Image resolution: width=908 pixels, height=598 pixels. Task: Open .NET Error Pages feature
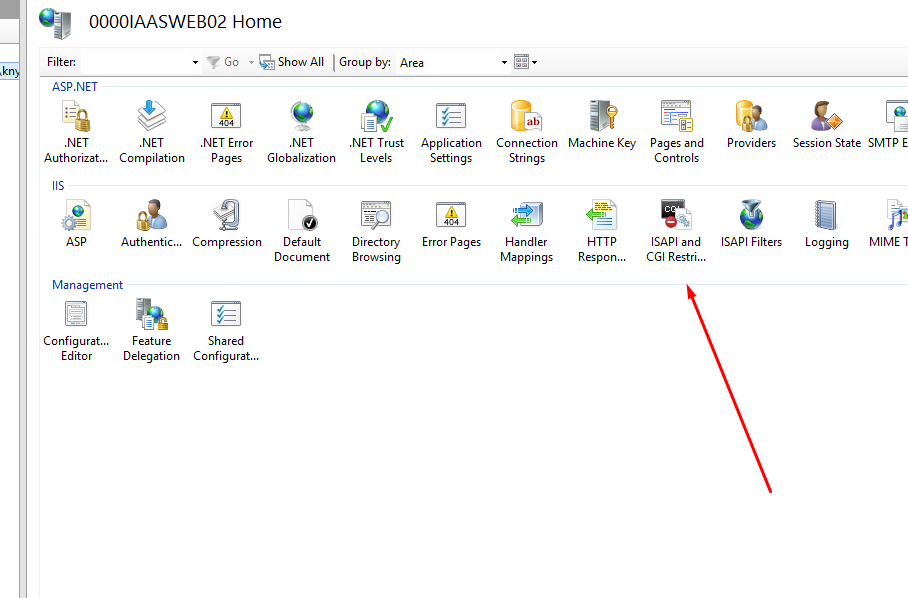(226, 132)
